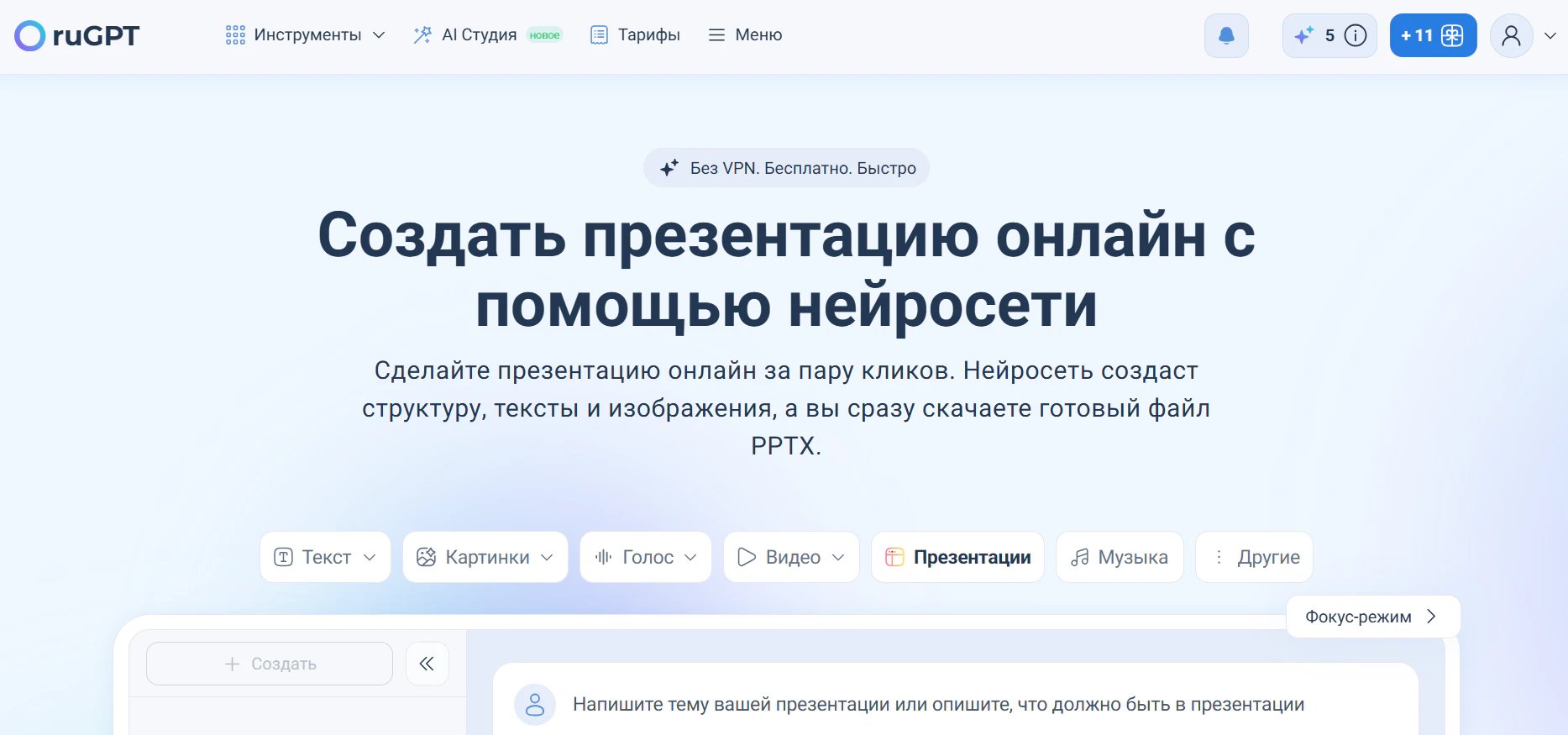Click the ruGPT logo
1568x735 pixels.
pos(76,35)
